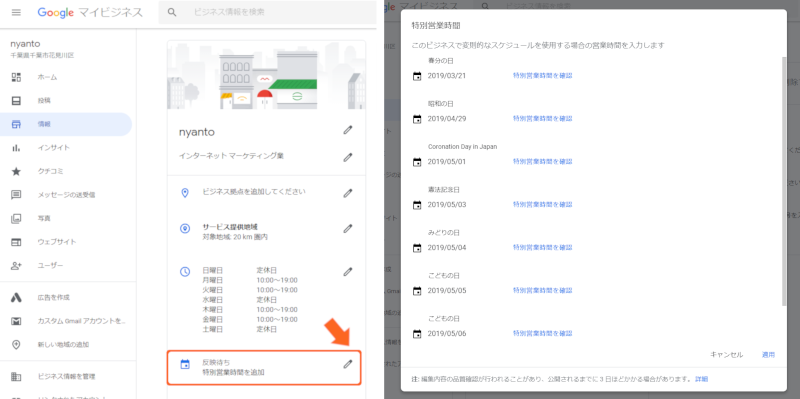Edit the サービス提供地域 with pencil

(x=347, y=228)
